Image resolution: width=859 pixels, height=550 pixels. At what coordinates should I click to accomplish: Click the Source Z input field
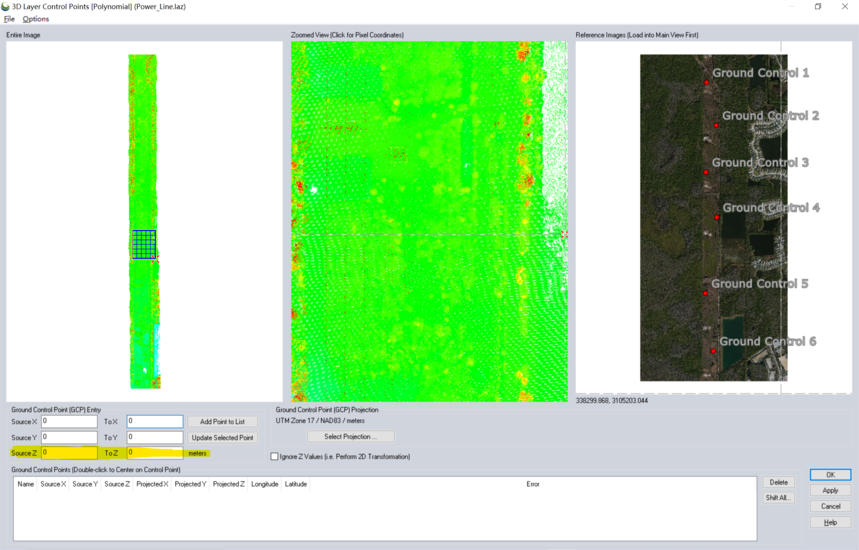point(70,452)
